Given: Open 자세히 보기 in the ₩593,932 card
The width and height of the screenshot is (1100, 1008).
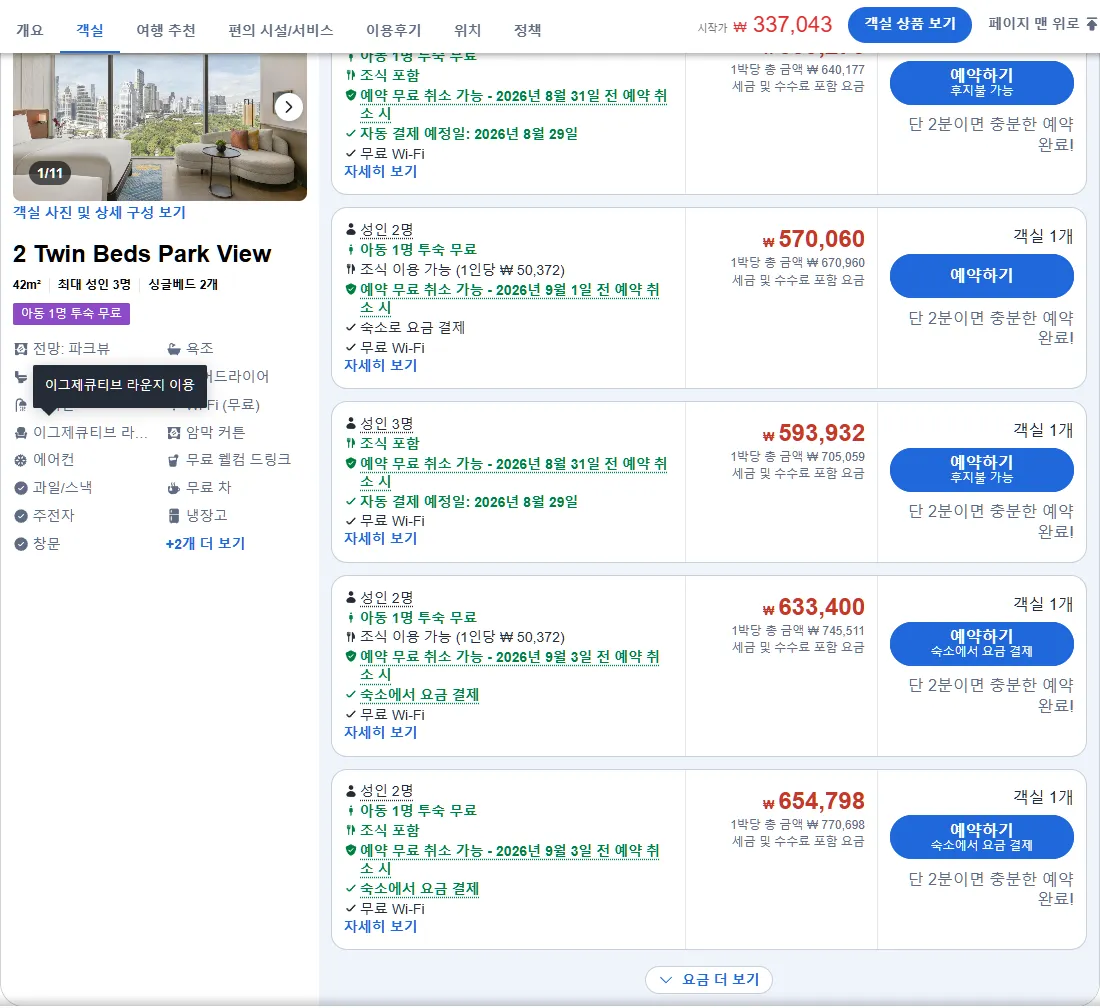Looking at the screenshot, I should (380, 539).
